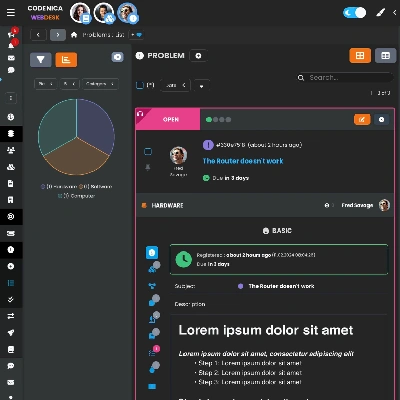The image size is (400, 400).
Task: Click the chart panel settings button
Action: pos(117,57)
